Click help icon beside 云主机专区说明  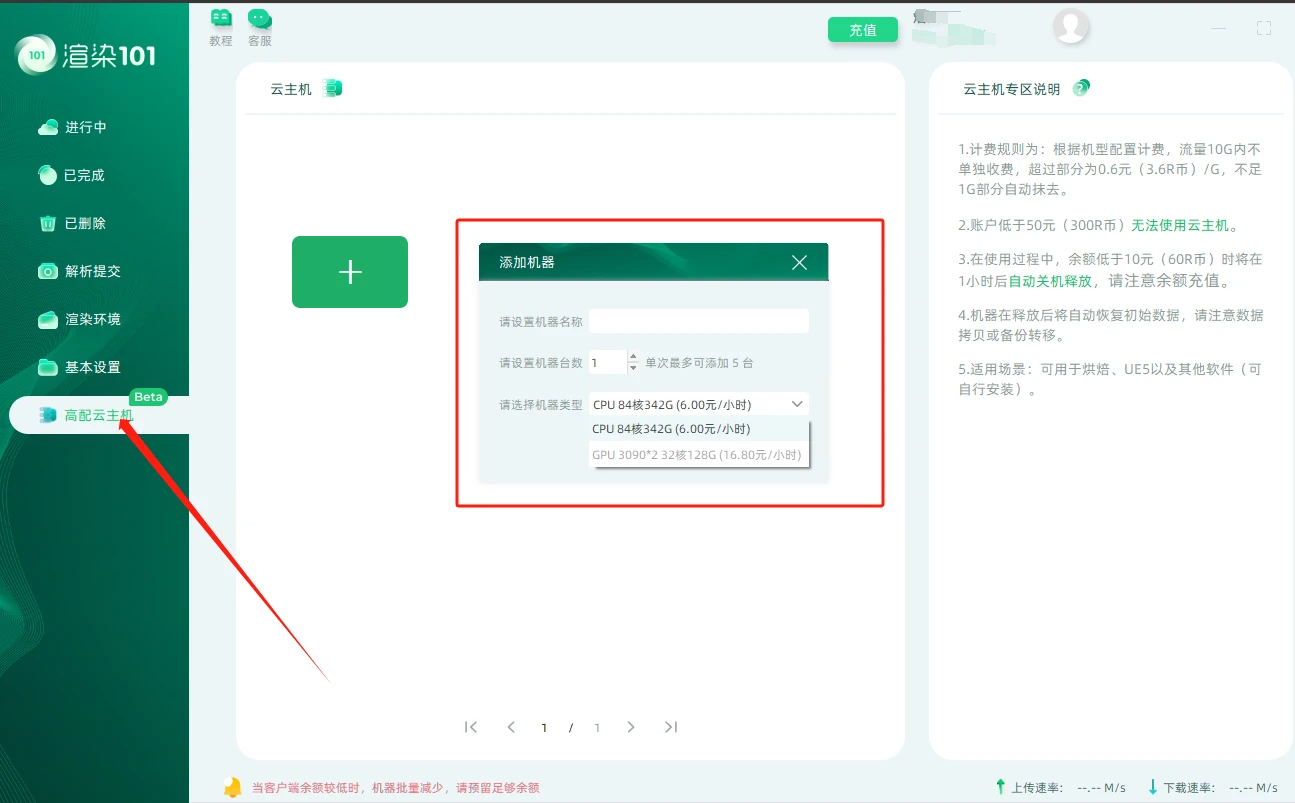(1081, 88)
